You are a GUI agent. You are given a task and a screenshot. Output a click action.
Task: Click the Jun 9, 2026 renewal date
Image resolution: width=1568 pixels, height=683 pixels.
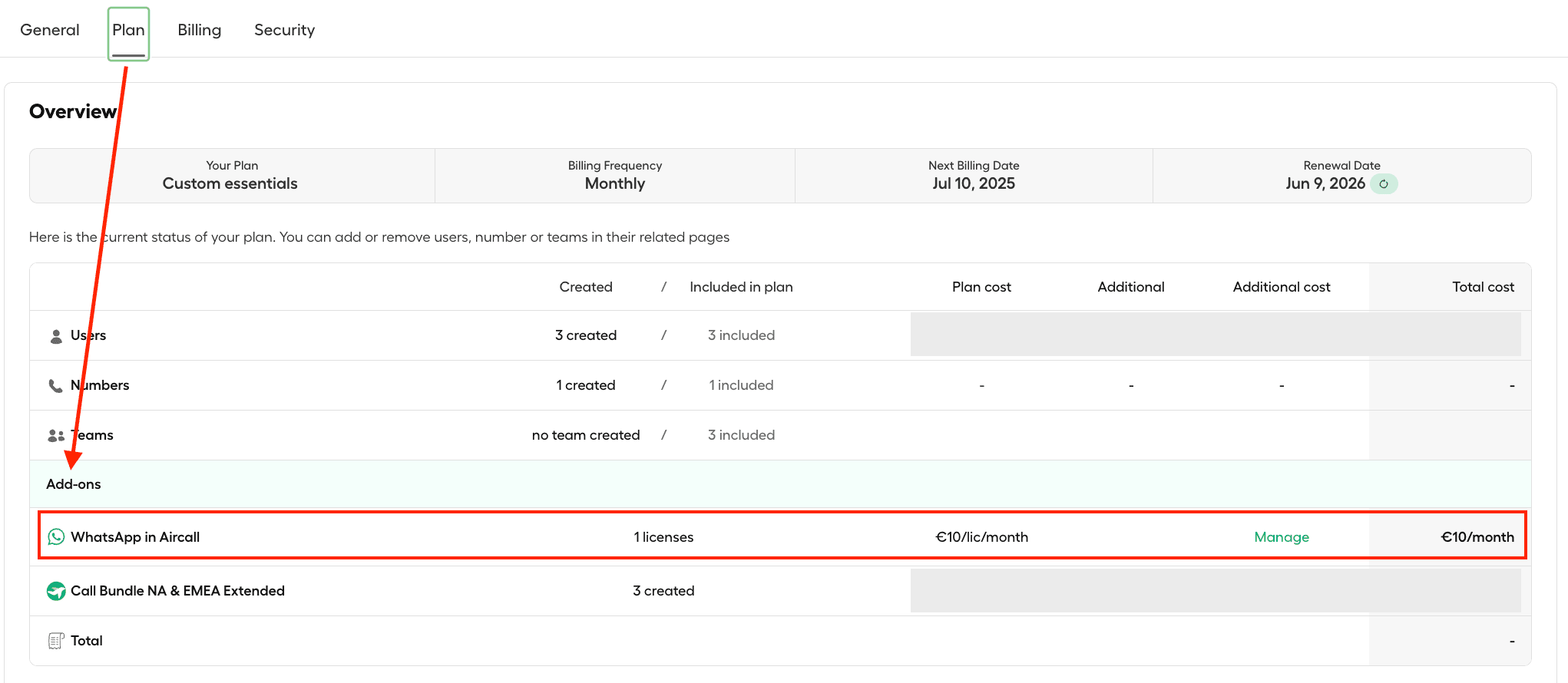point(1325,183)
